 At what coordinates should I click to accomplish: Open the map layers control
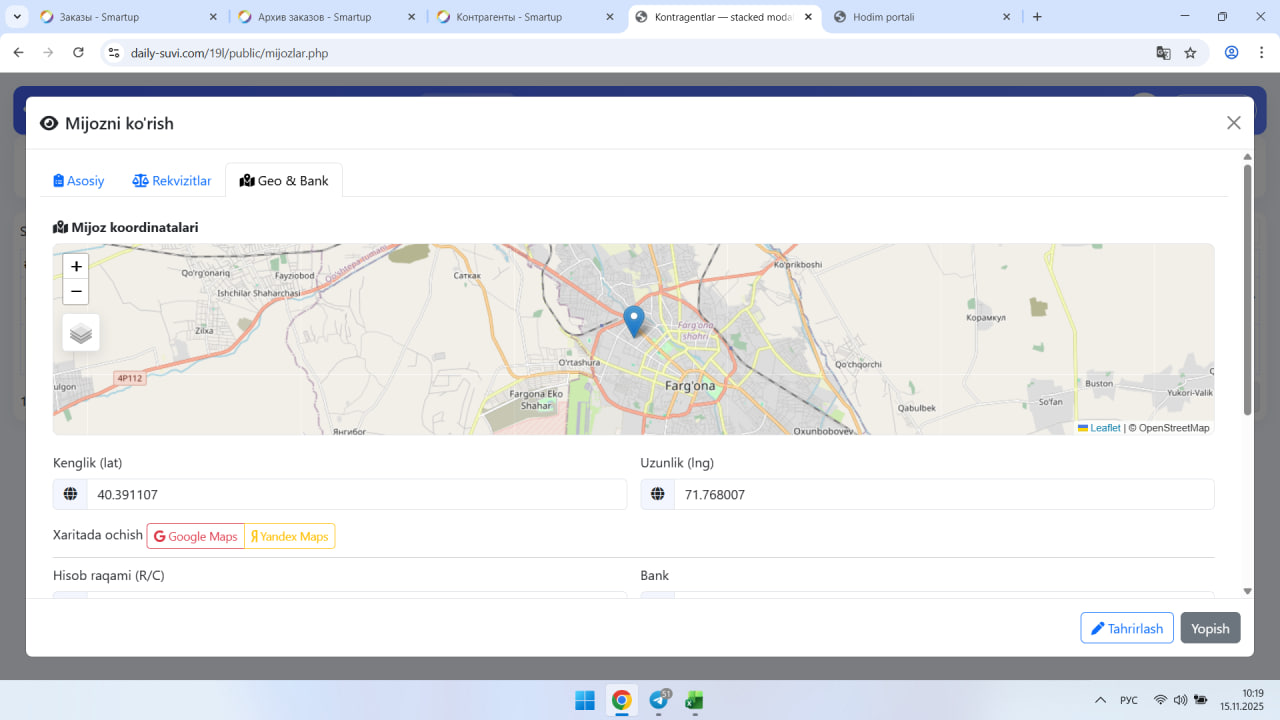[81, 333]
